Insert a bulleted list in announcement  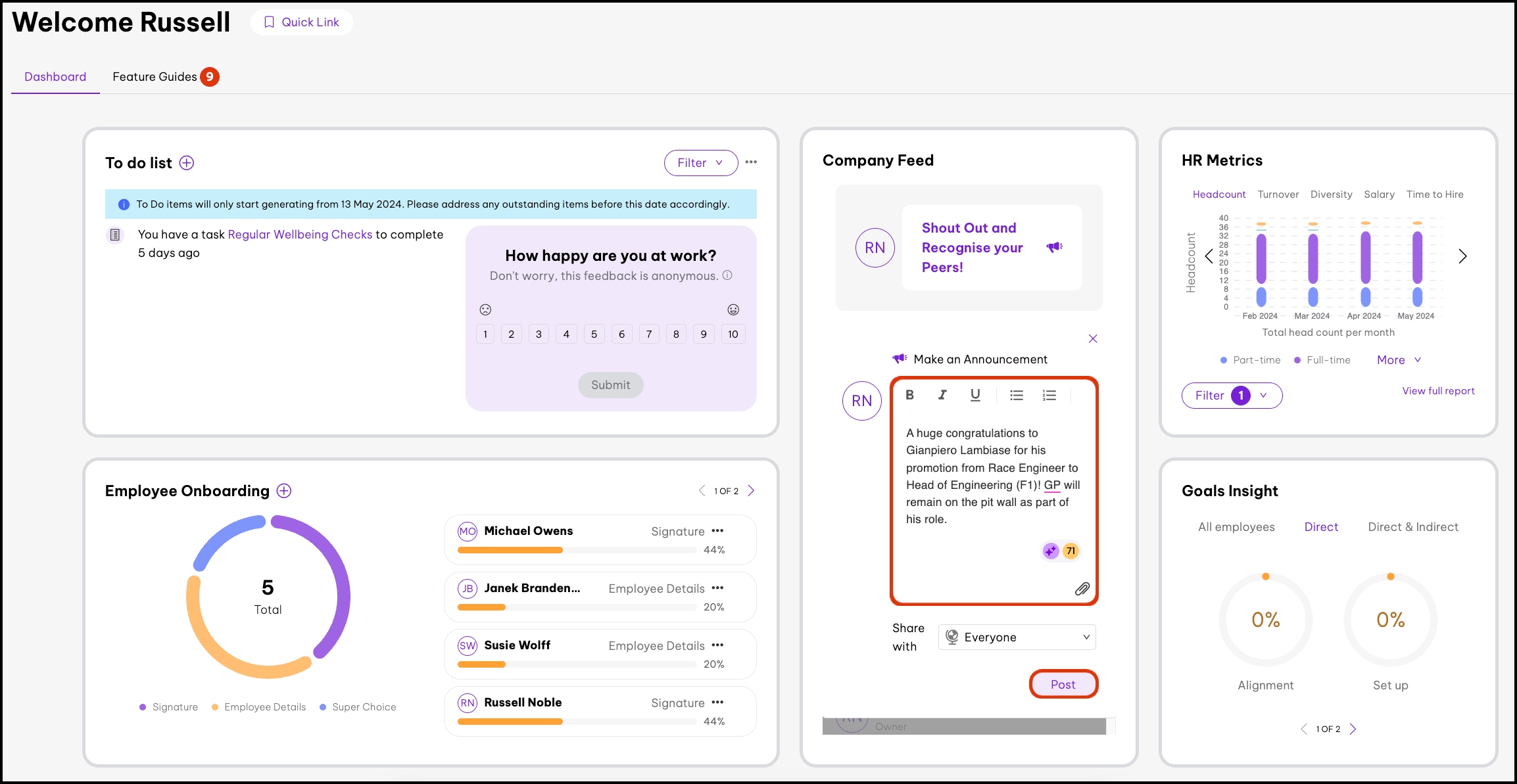(1017, 395)
